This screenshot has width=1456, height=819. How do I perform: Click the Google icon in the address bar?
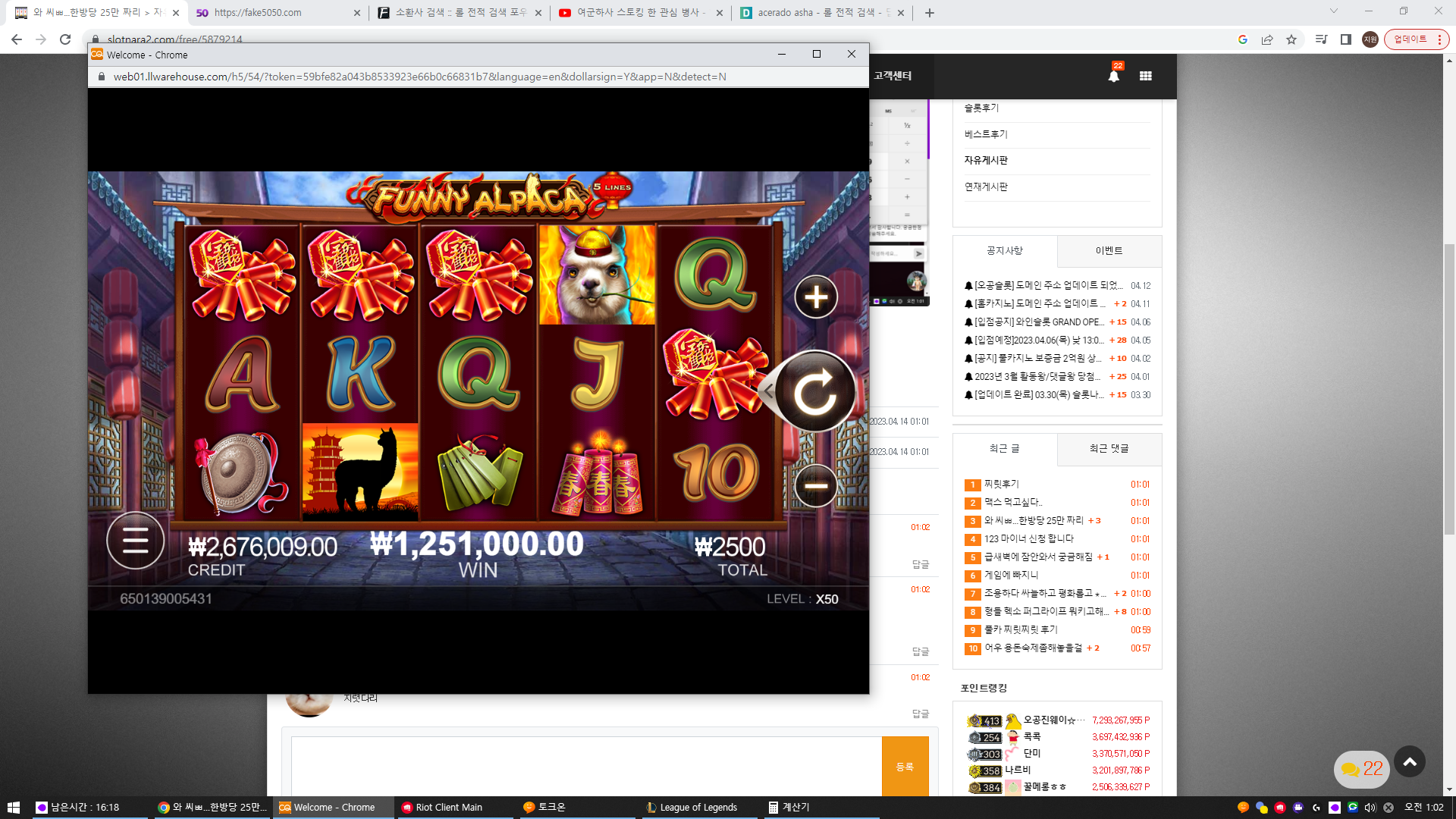click(1243, 39)
